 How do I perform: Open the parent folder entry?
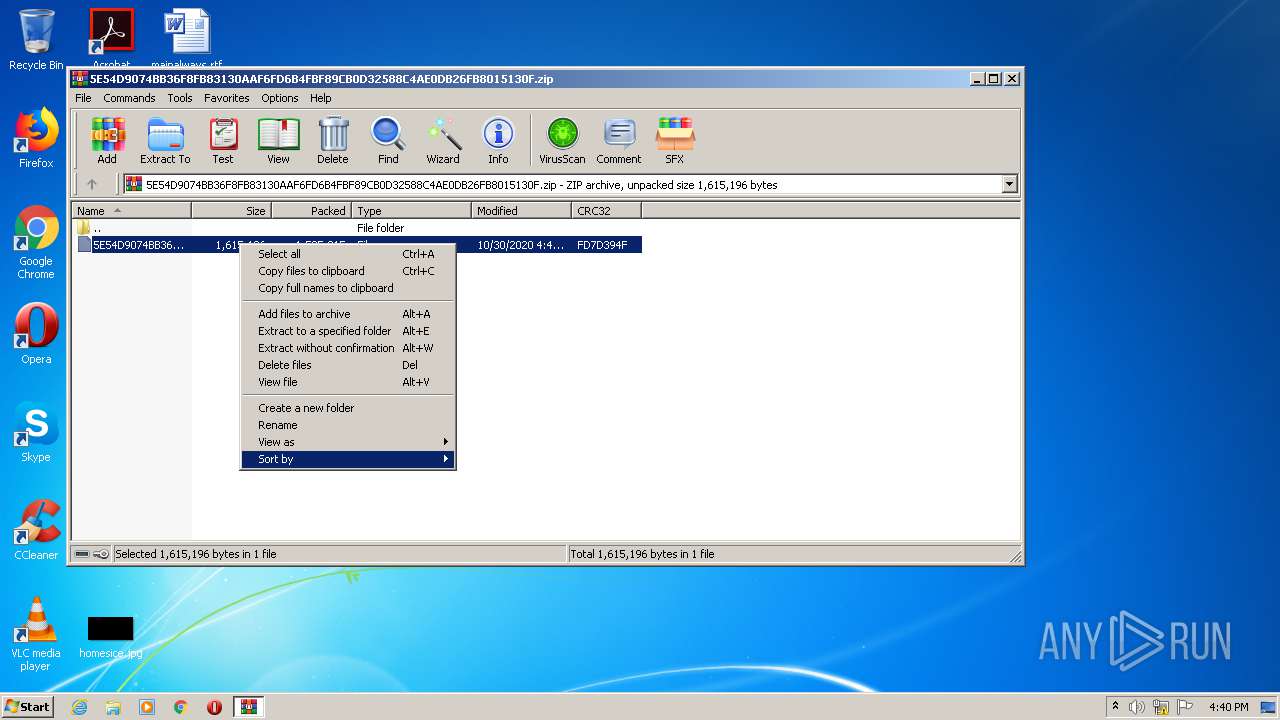pos(96,228)
